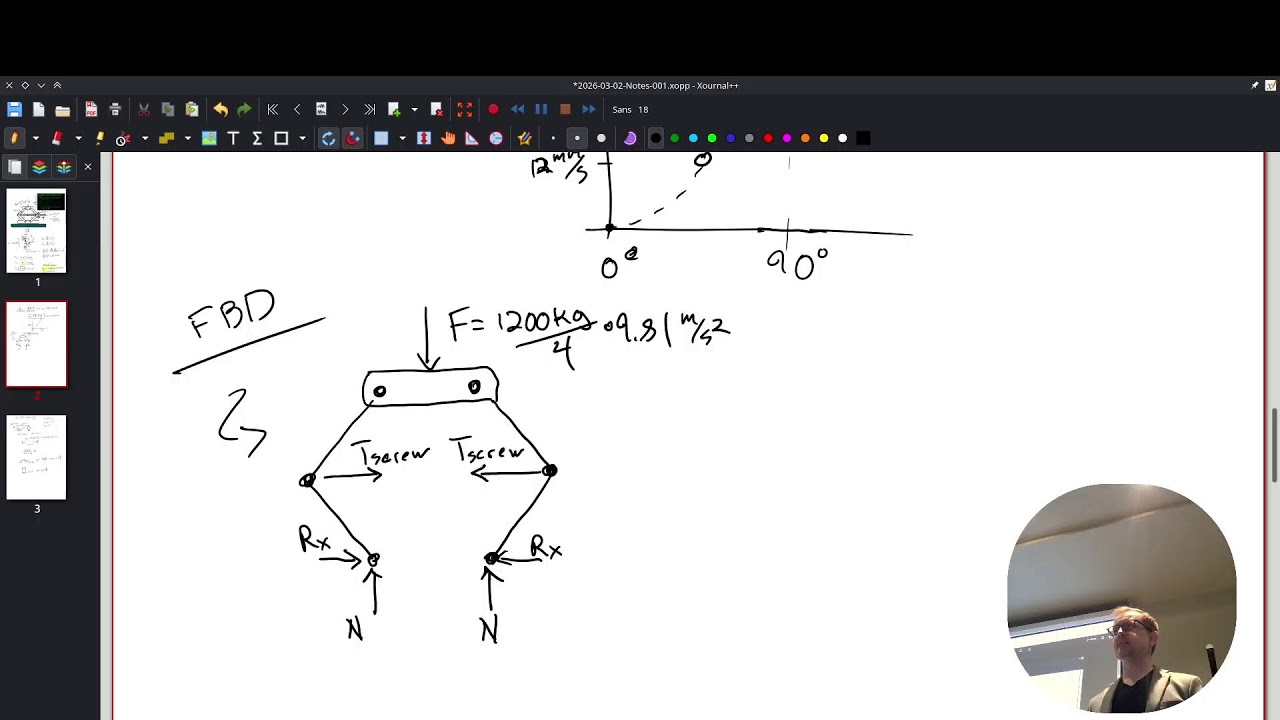Open the custom color chooser square

pyautogui.click(x=863, y=138)
